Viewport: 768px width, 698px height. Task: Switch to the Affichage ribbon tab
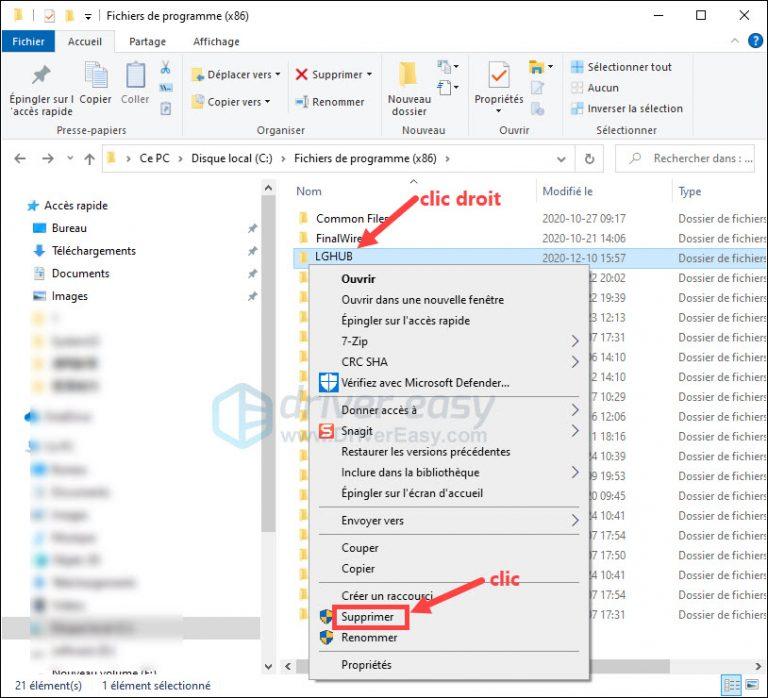[x=216, y=42]
